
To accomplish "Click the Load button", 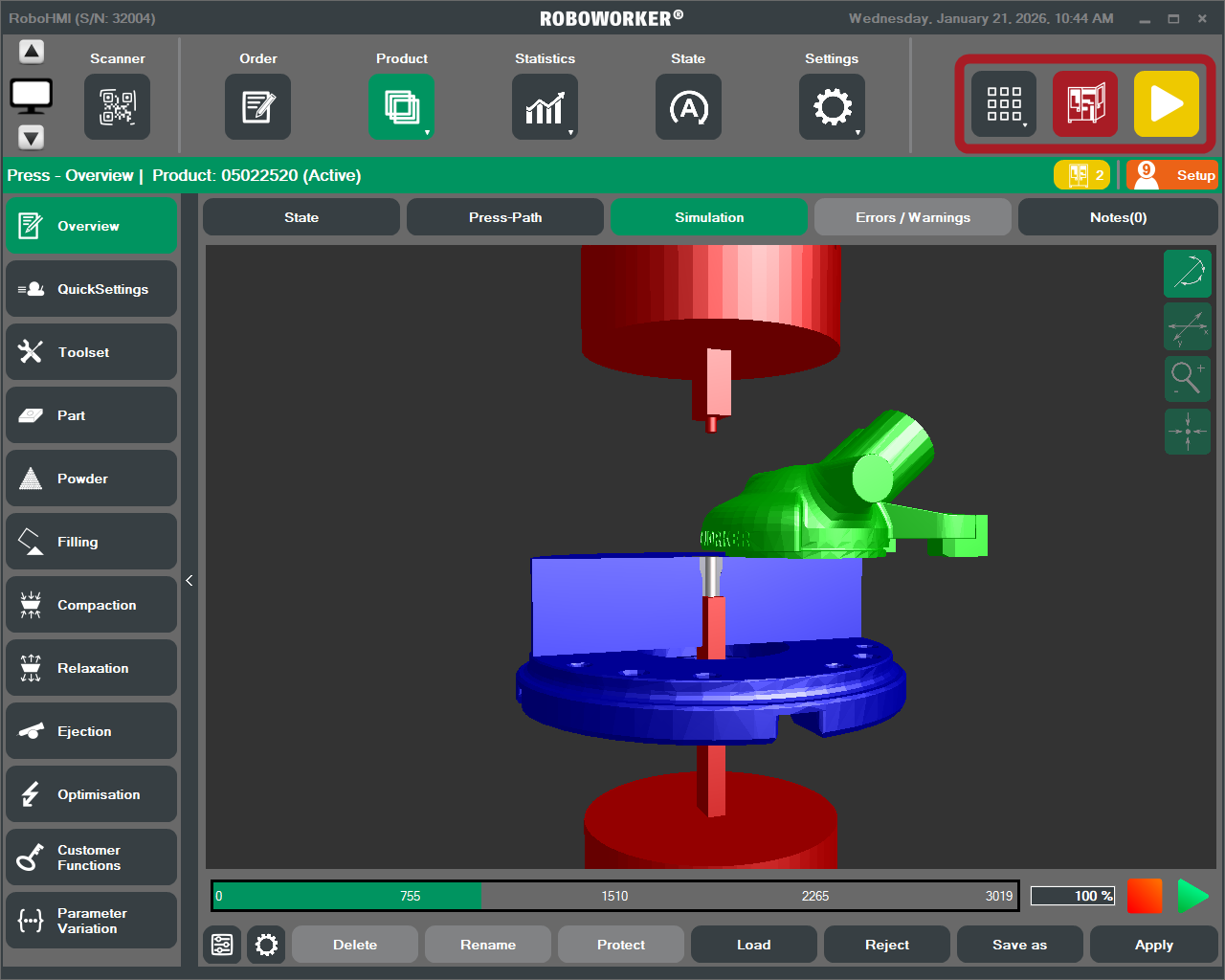I will click(754, 945).
